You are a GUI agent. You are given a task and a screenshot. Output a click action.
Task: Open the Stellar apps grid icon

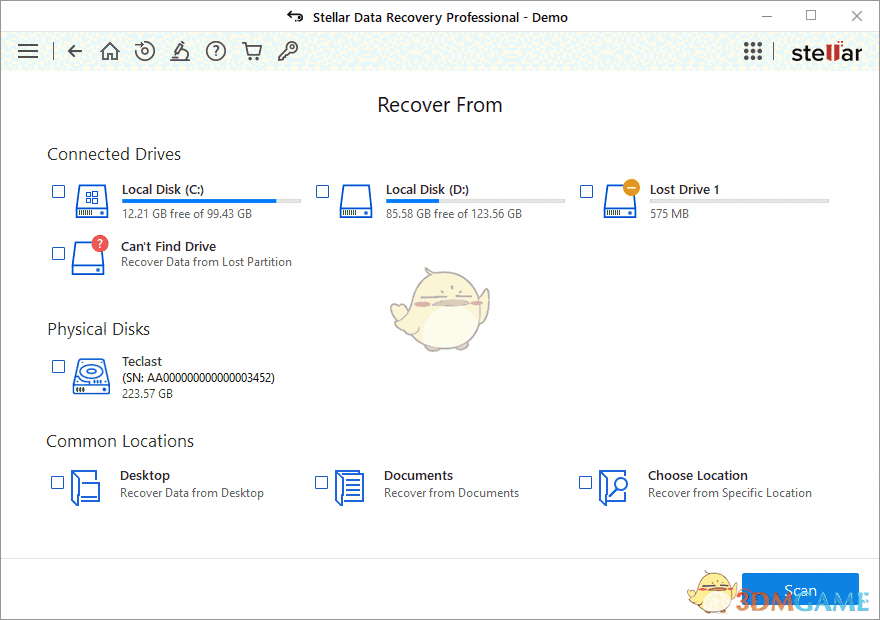[753, 51]
